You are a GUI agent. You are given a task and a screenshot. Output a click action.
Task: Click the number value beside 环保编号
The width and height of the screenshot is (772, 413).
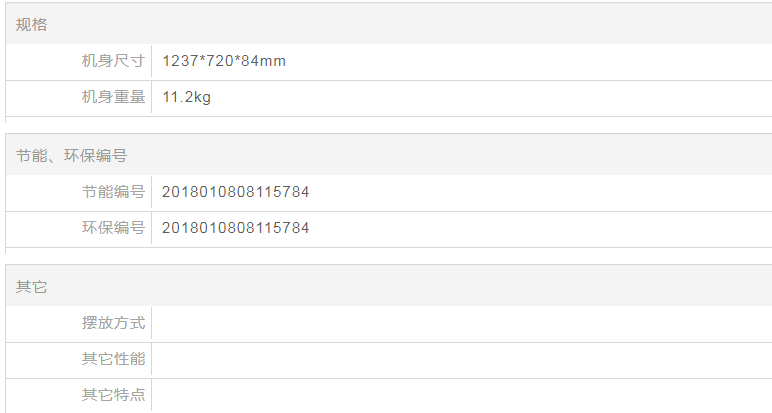point(235,228)
